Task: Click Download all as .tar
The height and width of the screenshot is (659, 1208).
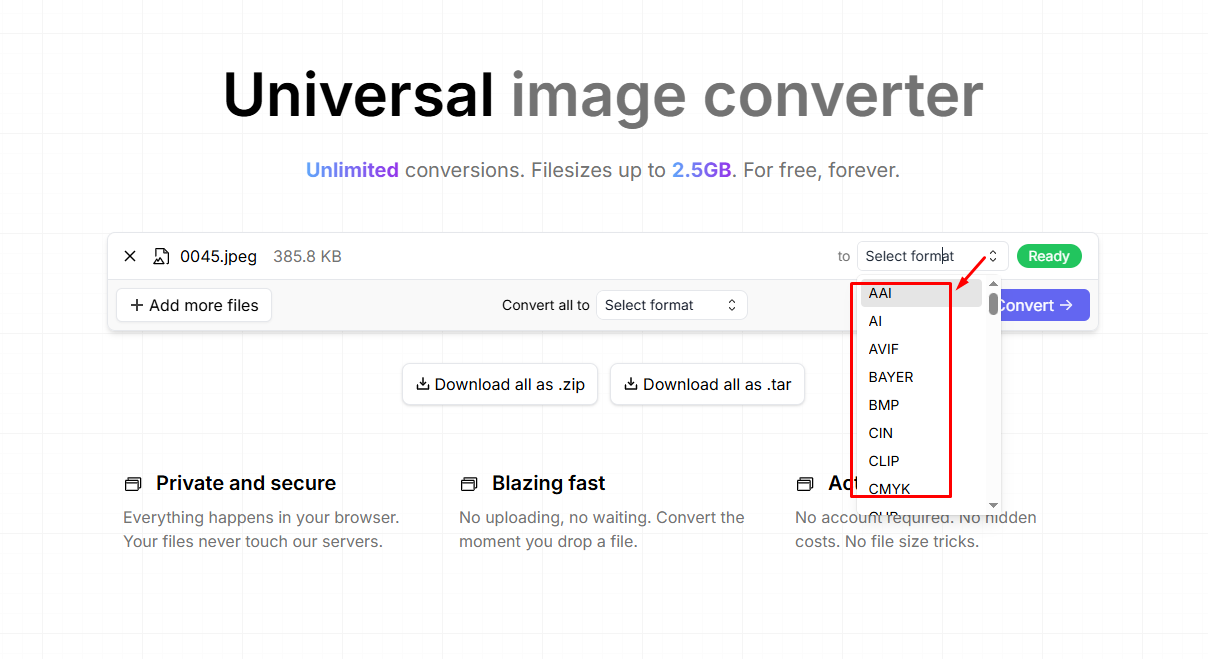Action: (x=707, y=384)
